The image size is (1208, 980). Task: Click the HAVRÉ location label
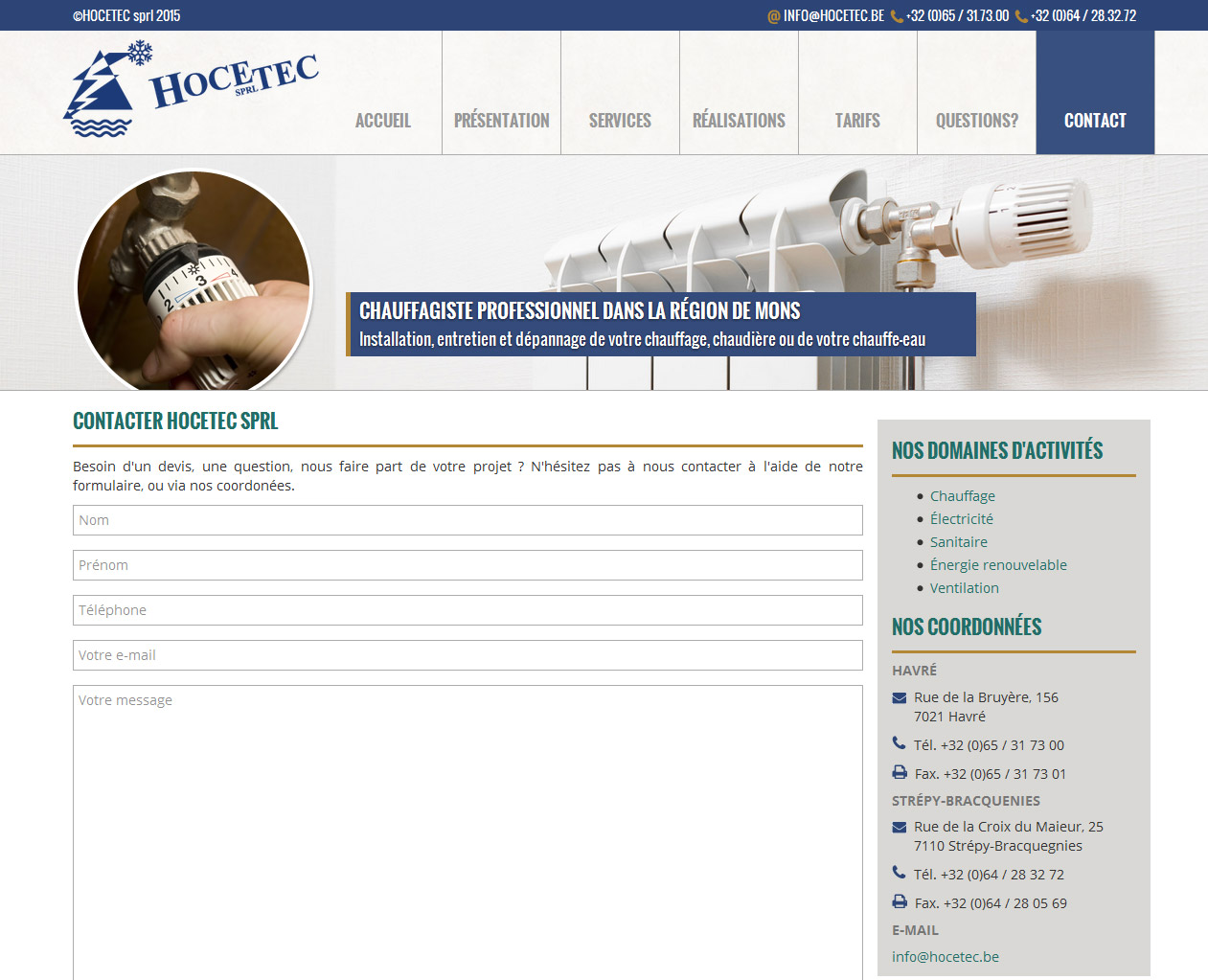[915, 671]
